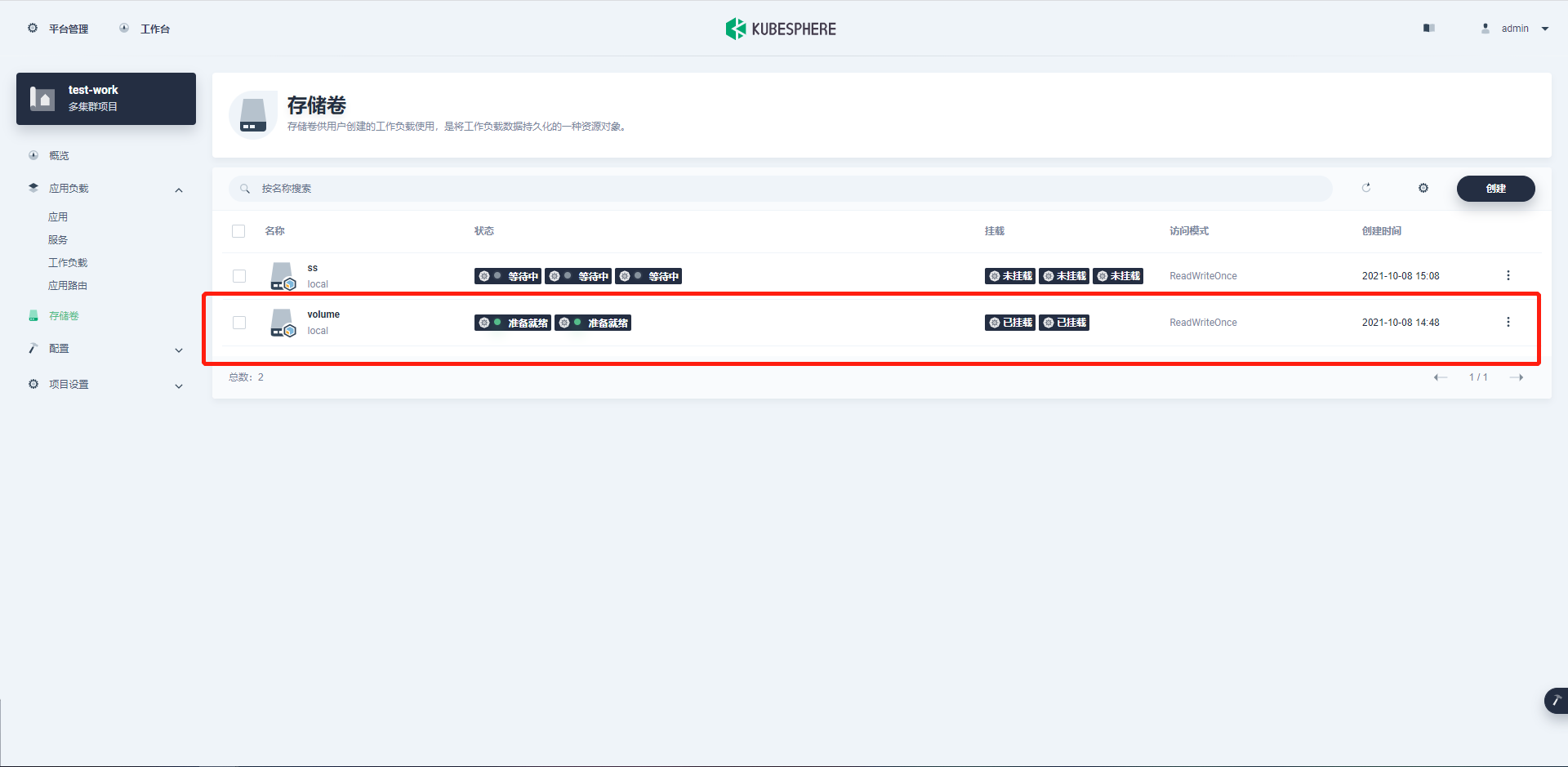Refresh the volume list
The width and height of the screenshot is (1568, 767).
[x=1366, y=188]
